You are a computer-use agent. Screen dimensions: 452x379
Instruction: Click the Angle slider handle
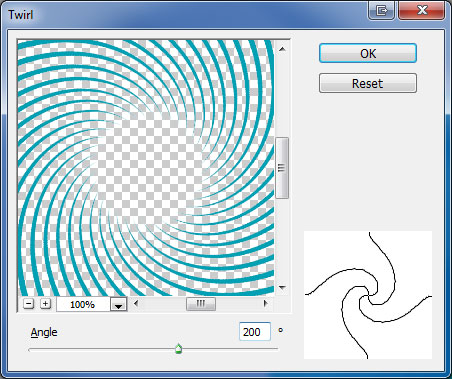coord(179,349)
